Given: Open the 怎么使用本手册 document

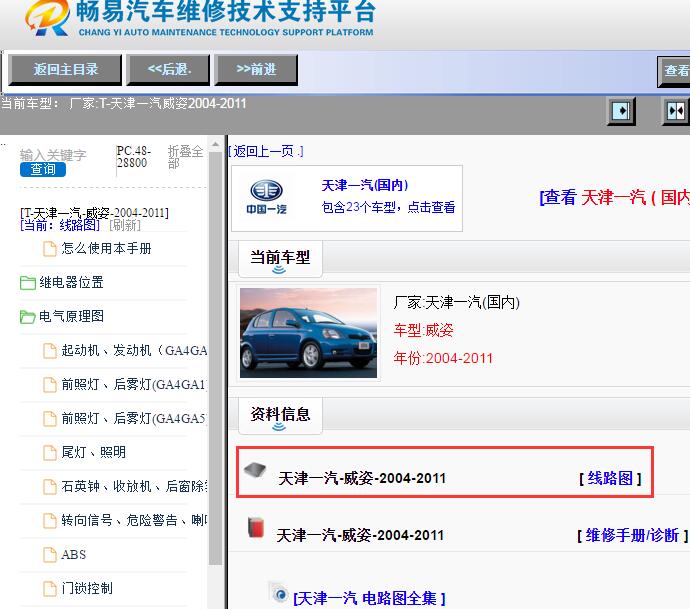Looking at the screenshot, I should [x=106, y=249].
